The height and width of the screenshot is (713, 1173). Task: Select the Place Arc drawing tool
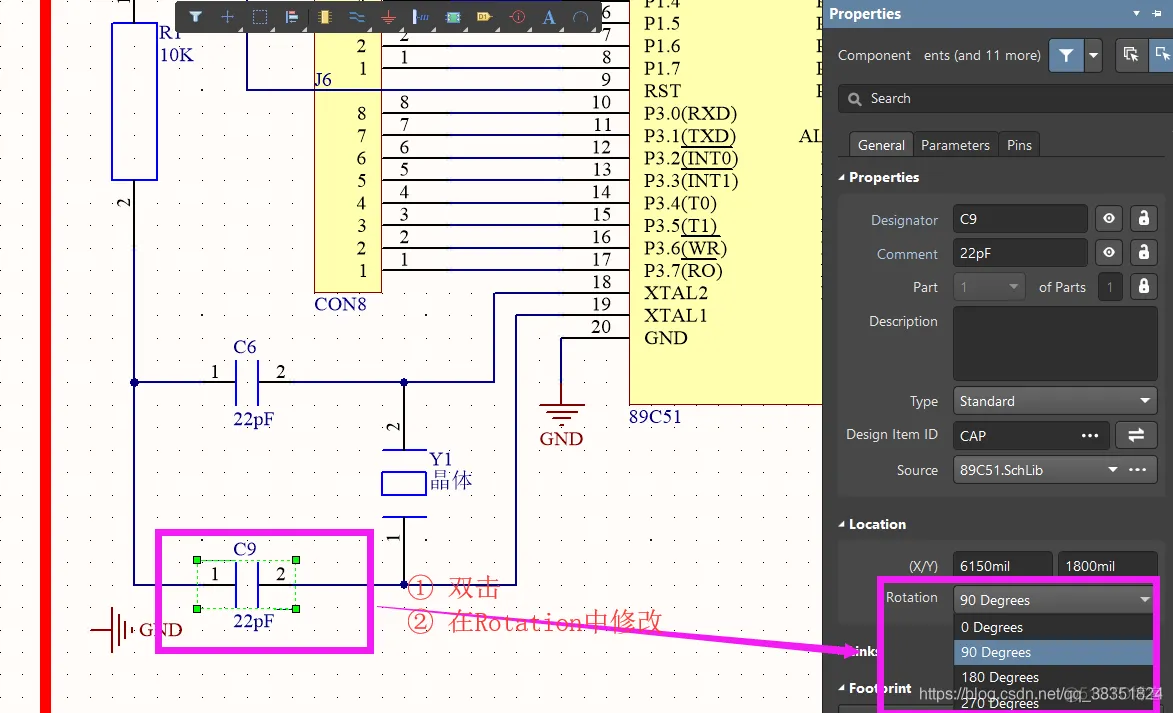point(580,16)
